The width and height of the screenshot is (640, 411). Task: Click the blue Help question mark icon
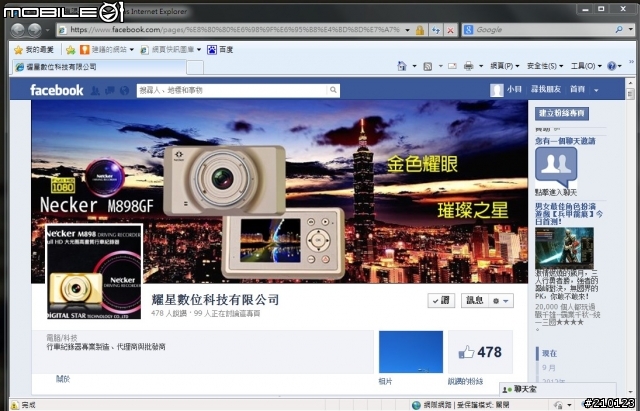[611, 66]
